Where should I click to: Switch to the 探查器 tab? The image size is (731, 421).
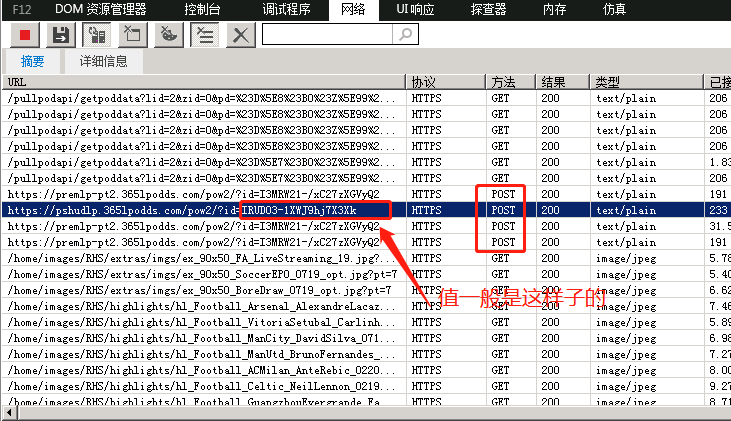[491, 10]
